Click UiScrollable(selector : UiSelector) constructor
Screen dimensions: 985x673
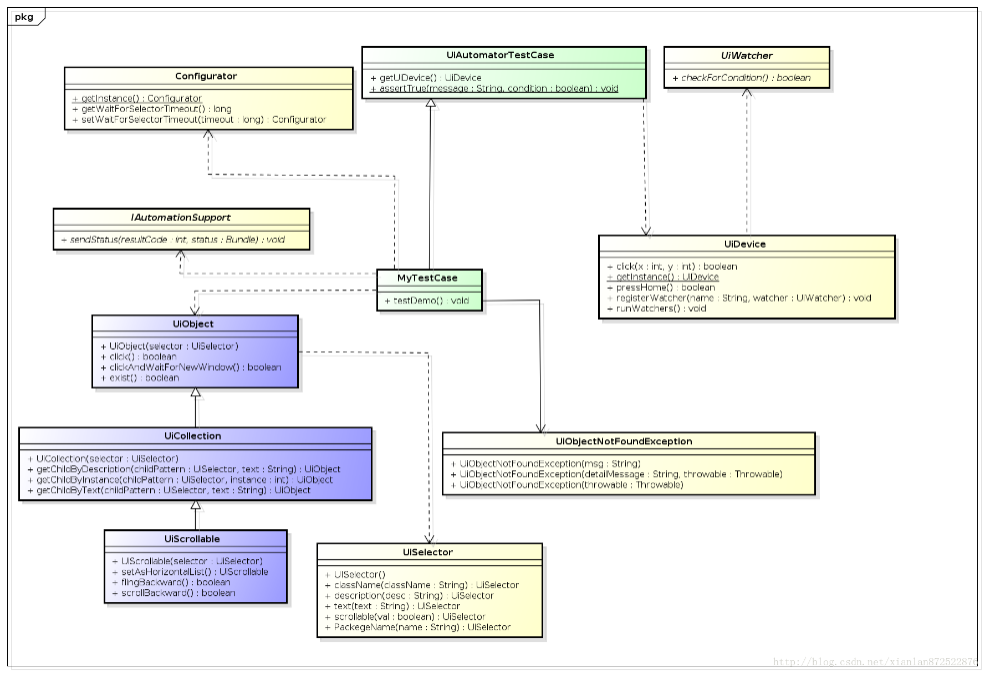(188, 561)
